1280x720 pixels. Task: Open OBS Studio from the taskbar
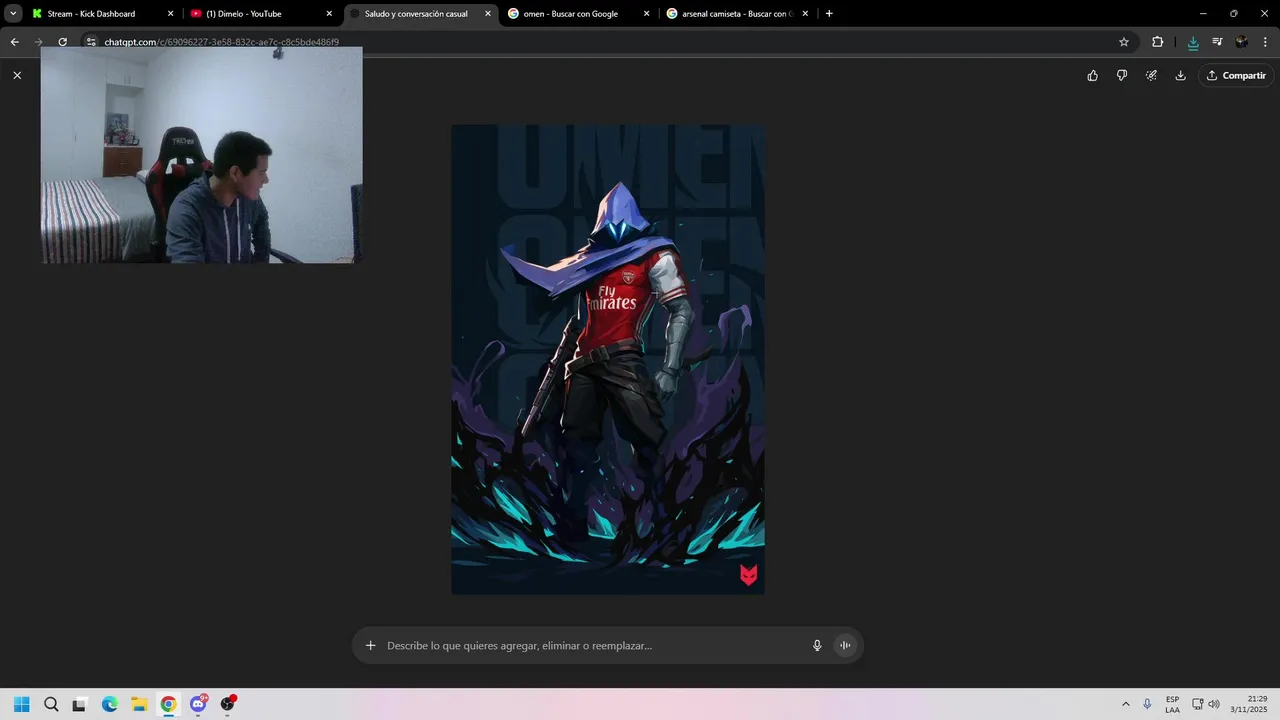click(x=228, y=704)
